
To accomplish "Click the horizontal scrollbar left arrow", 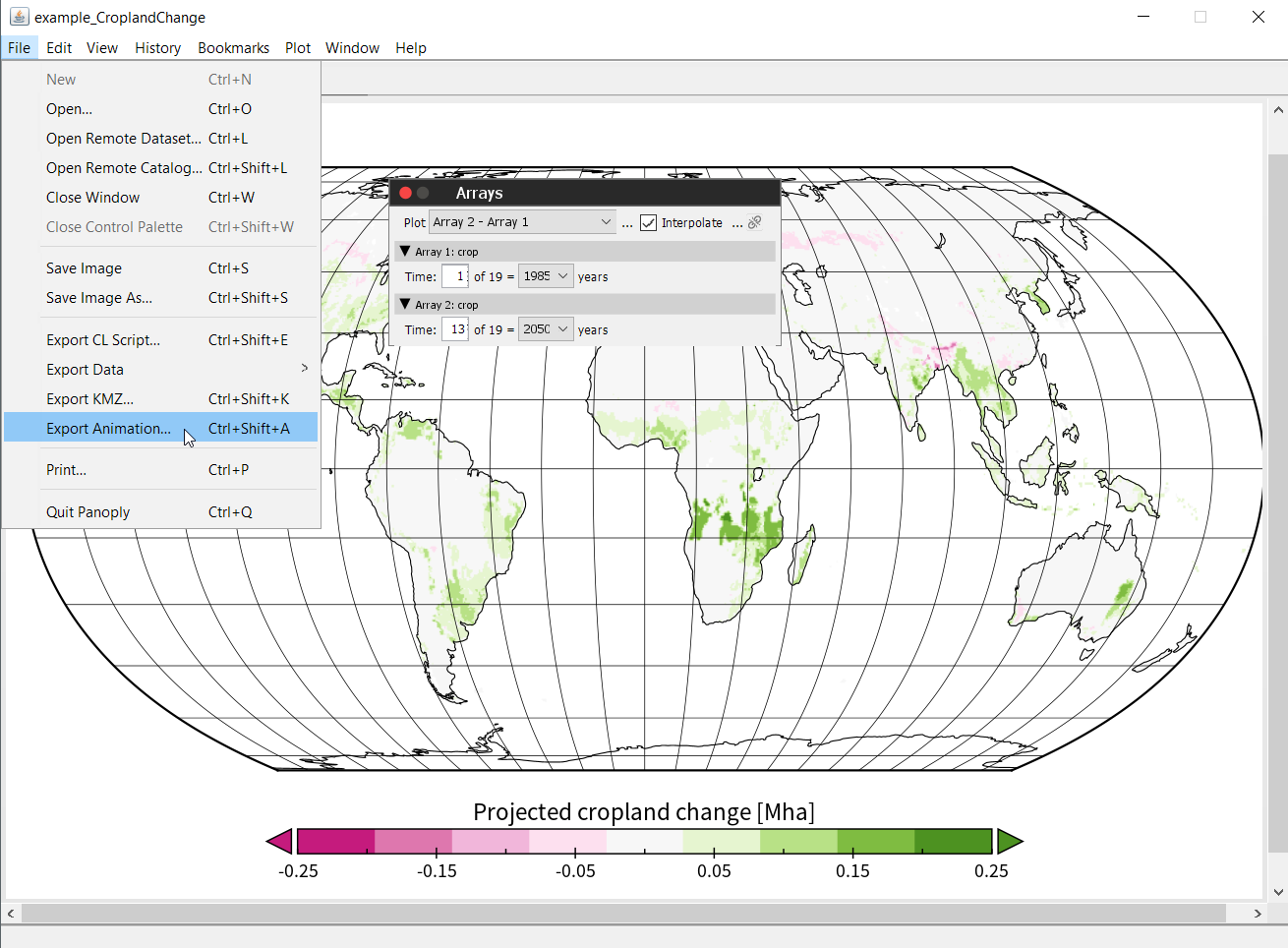I will tap(11, 914).
